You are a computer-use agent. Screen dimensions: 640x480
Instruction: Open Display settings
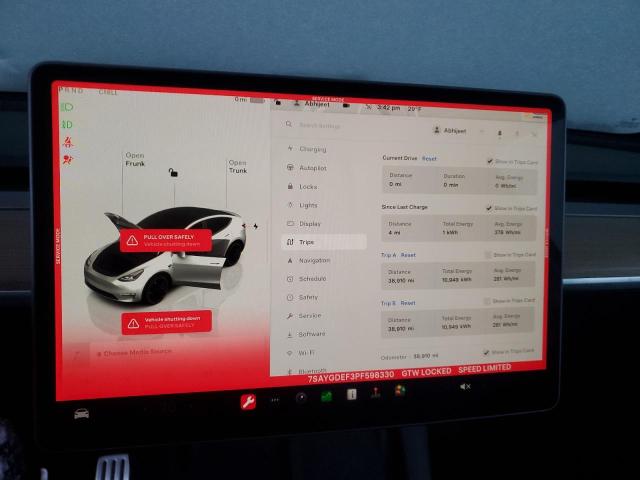pos(304,224)
